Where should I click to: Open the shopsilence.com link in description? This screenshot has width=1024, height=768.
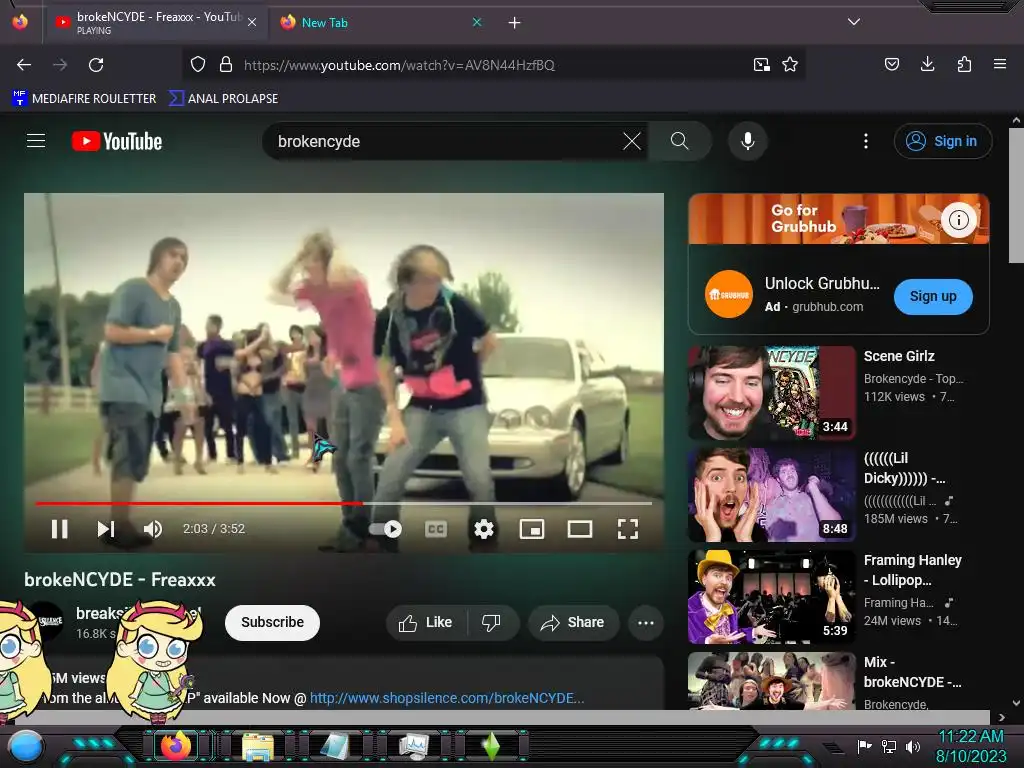pyautogui.click(x=447, y=698)
